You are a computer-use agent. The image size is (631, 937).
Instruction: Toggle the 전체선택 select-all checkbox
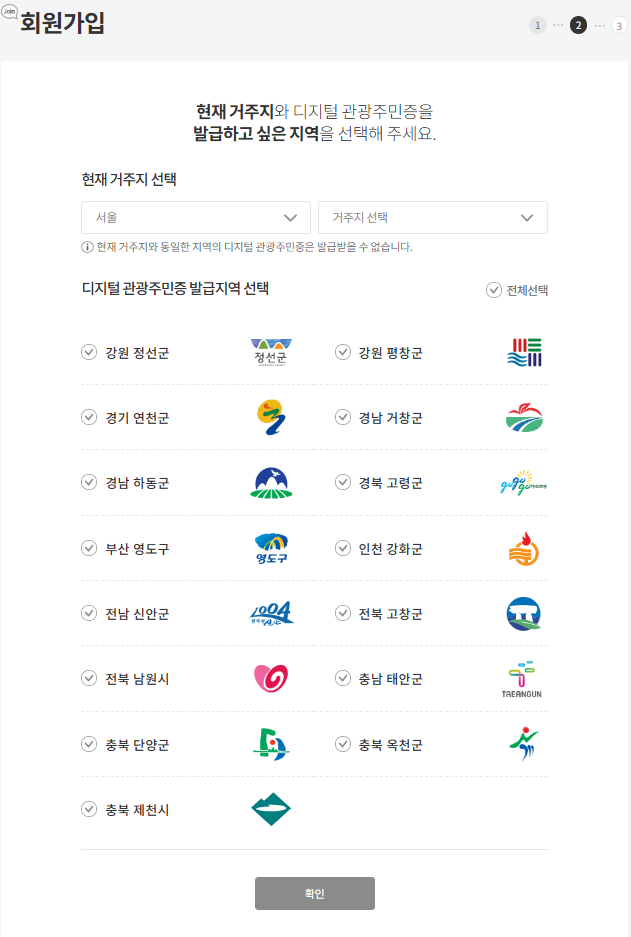(493, 289)
